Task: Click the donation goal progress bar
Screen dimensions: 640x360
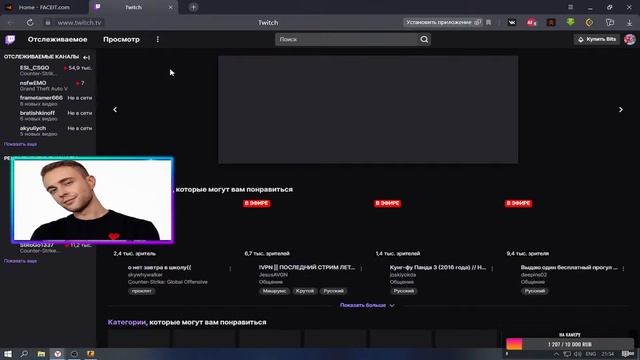Action: point(570,344)
